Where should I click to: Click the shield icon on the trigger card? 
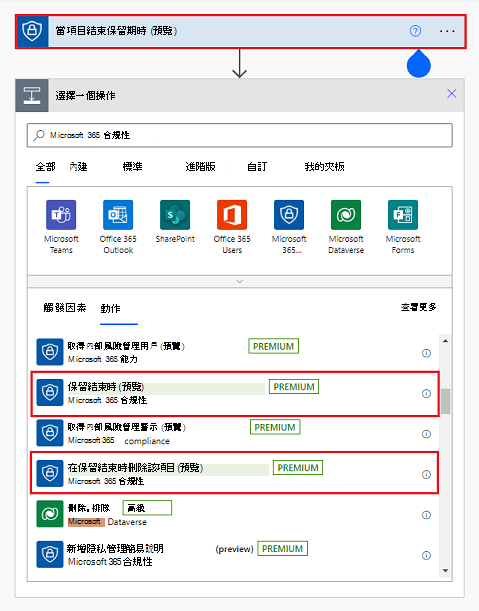click(x=32, y=32)
